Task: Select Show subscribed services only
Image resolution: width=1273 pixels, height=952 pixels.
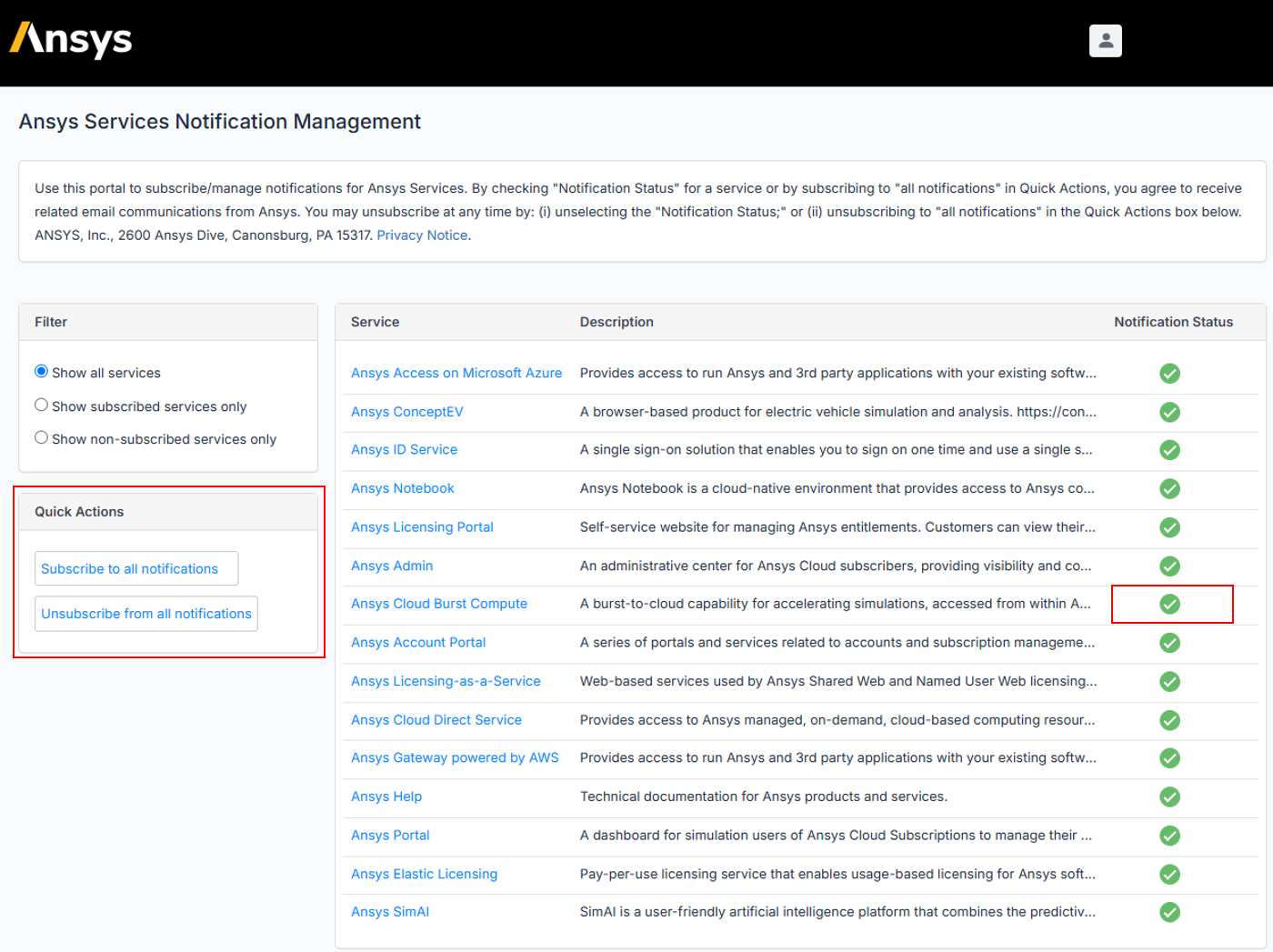Action: [41, 405]
